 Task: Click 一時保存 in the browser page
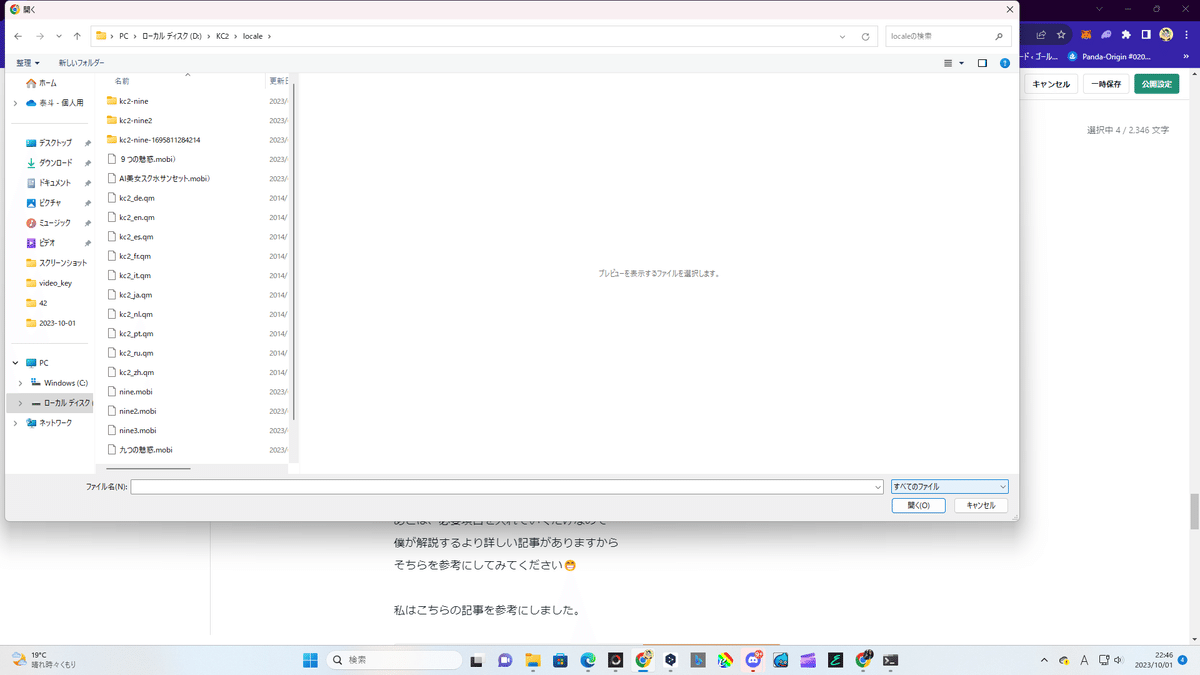(x=1106, y=84)
